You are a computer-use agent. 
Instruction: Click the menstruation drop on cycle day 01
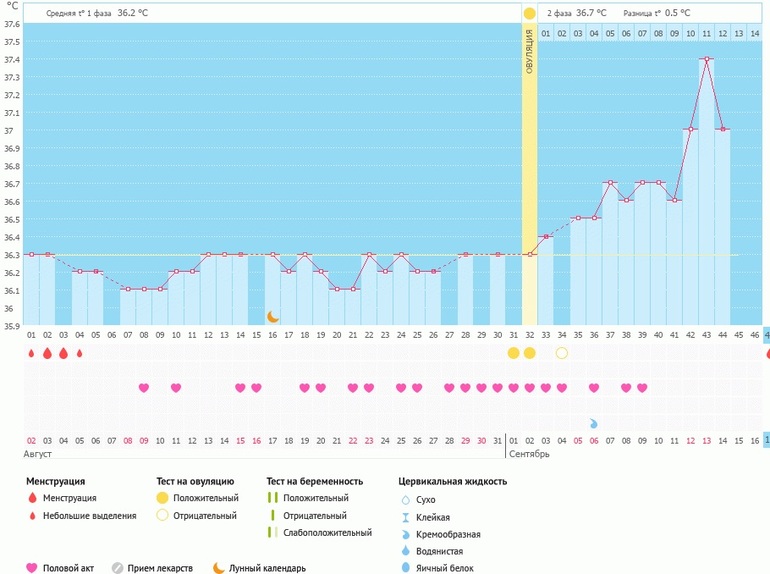pyautogui.click(x=31, y=353)
